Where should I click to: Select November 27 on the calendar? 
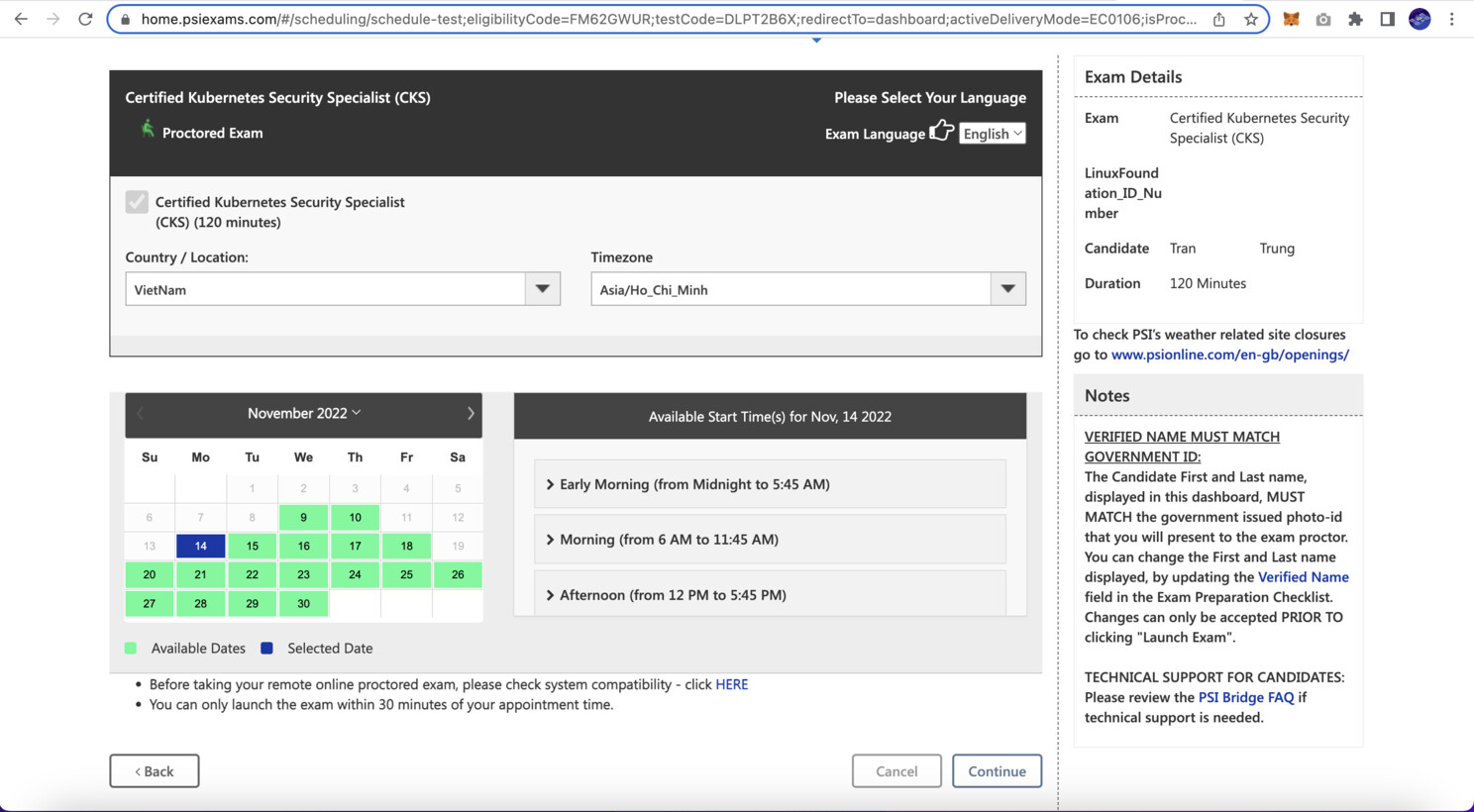[x=149, y=603]
